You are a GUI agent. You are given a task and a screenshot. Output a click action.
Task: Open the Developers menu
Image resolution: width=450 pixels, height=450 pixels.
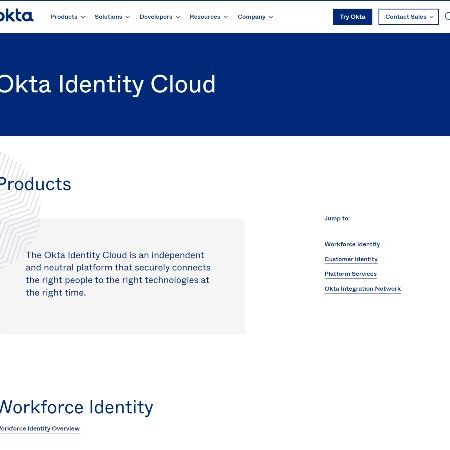pyautogui.click(x=156, y=17)
